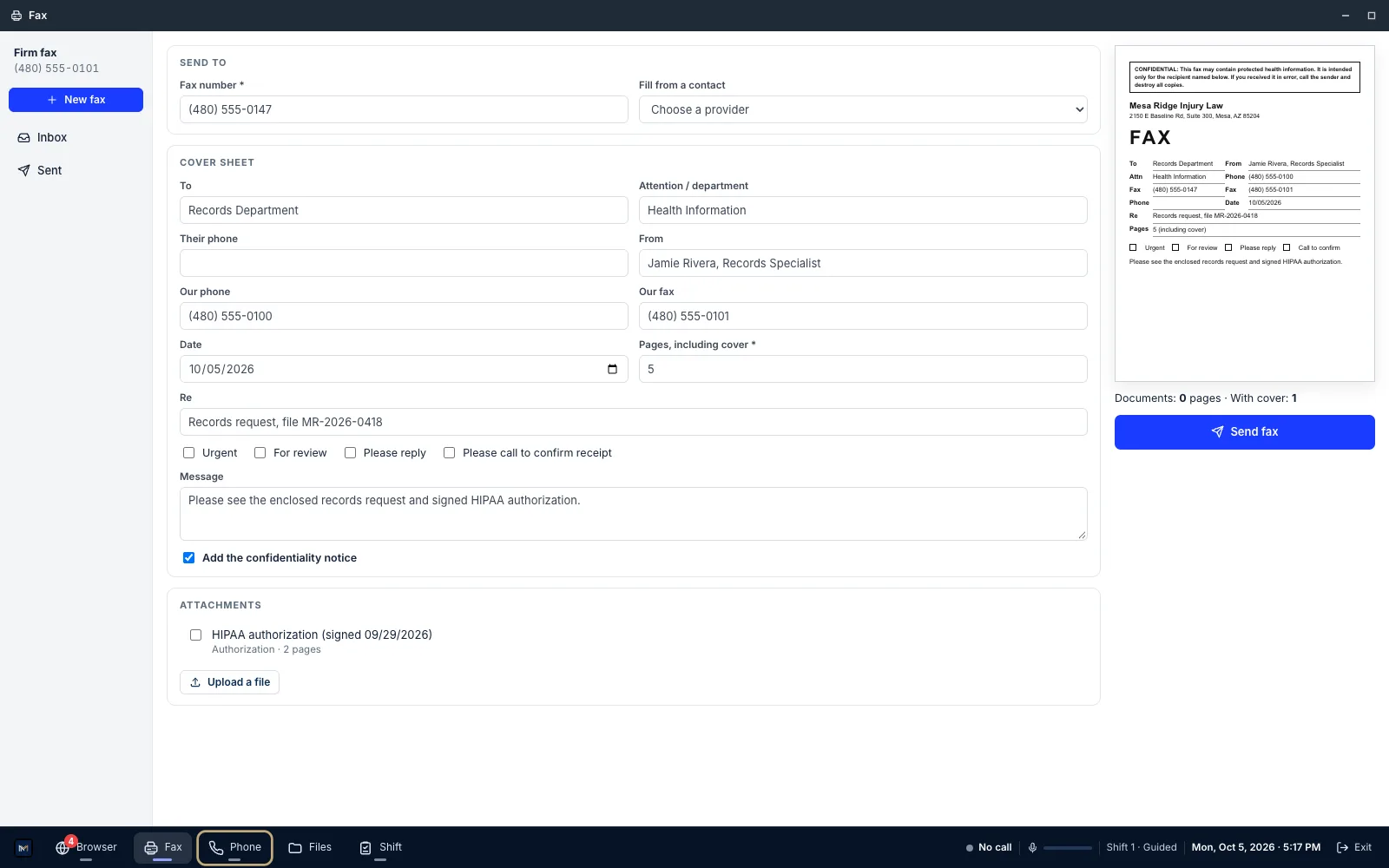
Task: Click the Re subject field
Action: [634, 422]
